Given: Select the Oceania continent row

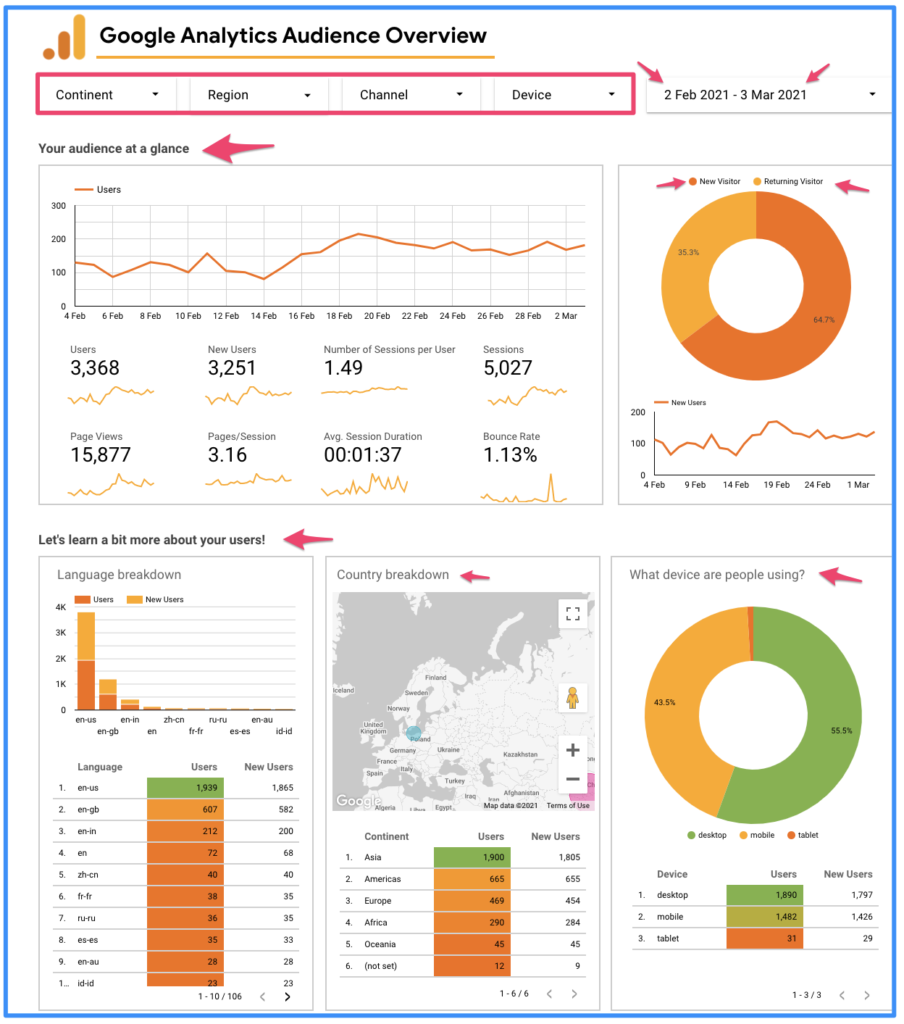Looking at the screenshot, I should (x=462, y=944).
